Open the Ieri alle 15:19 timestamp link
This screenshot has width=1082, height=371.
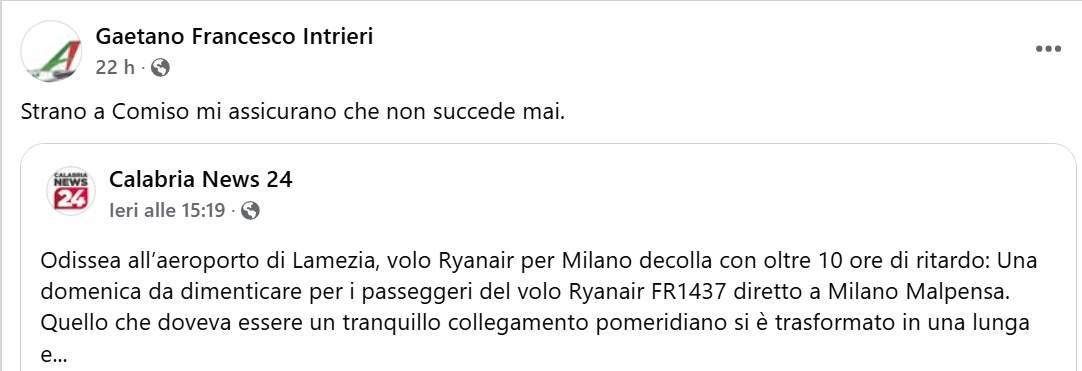pyautogui.click(x=167, y=210)
